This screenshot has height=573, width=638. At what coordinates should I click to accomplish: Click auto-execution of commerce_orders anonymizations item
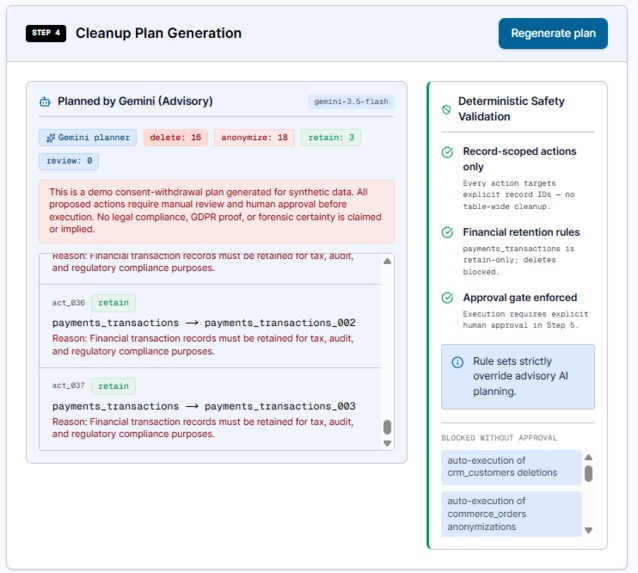coord(511,514)
